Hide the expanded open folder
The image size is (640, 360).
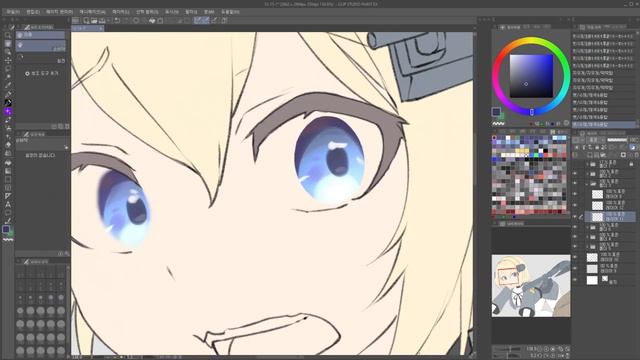576,184
